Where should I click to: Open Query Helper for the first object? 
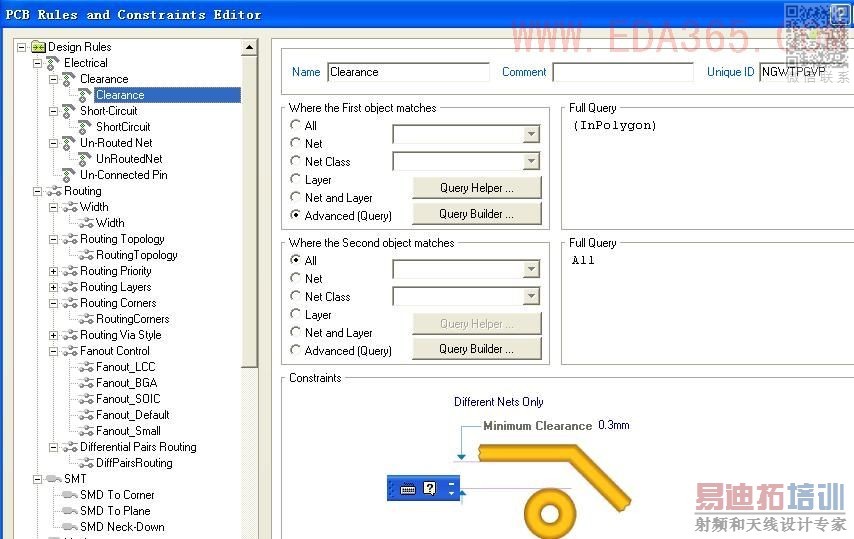pyautogui.click(x=477, y=188)
